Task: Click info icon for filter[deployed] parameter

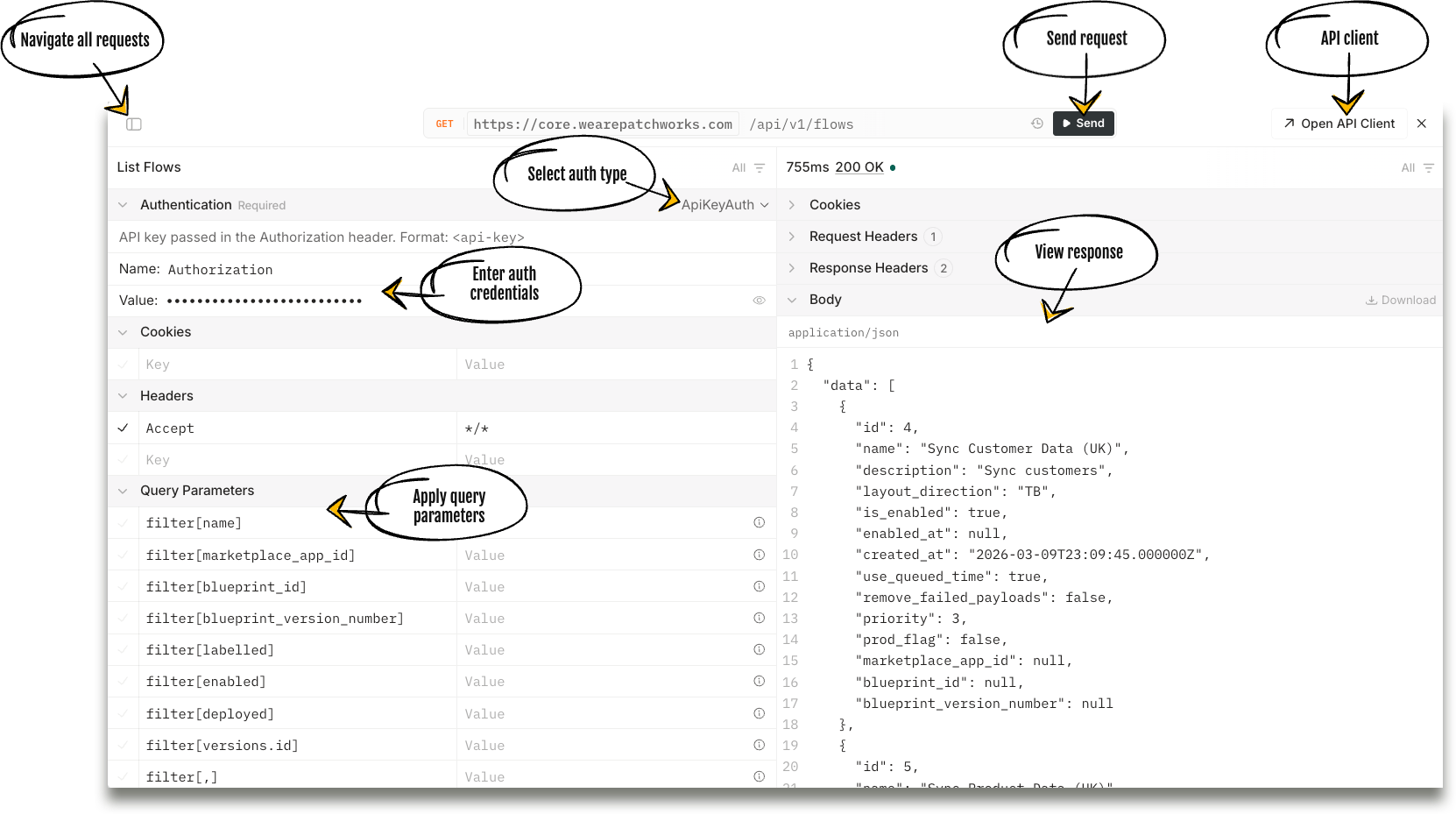Action: tap(760, 713)
